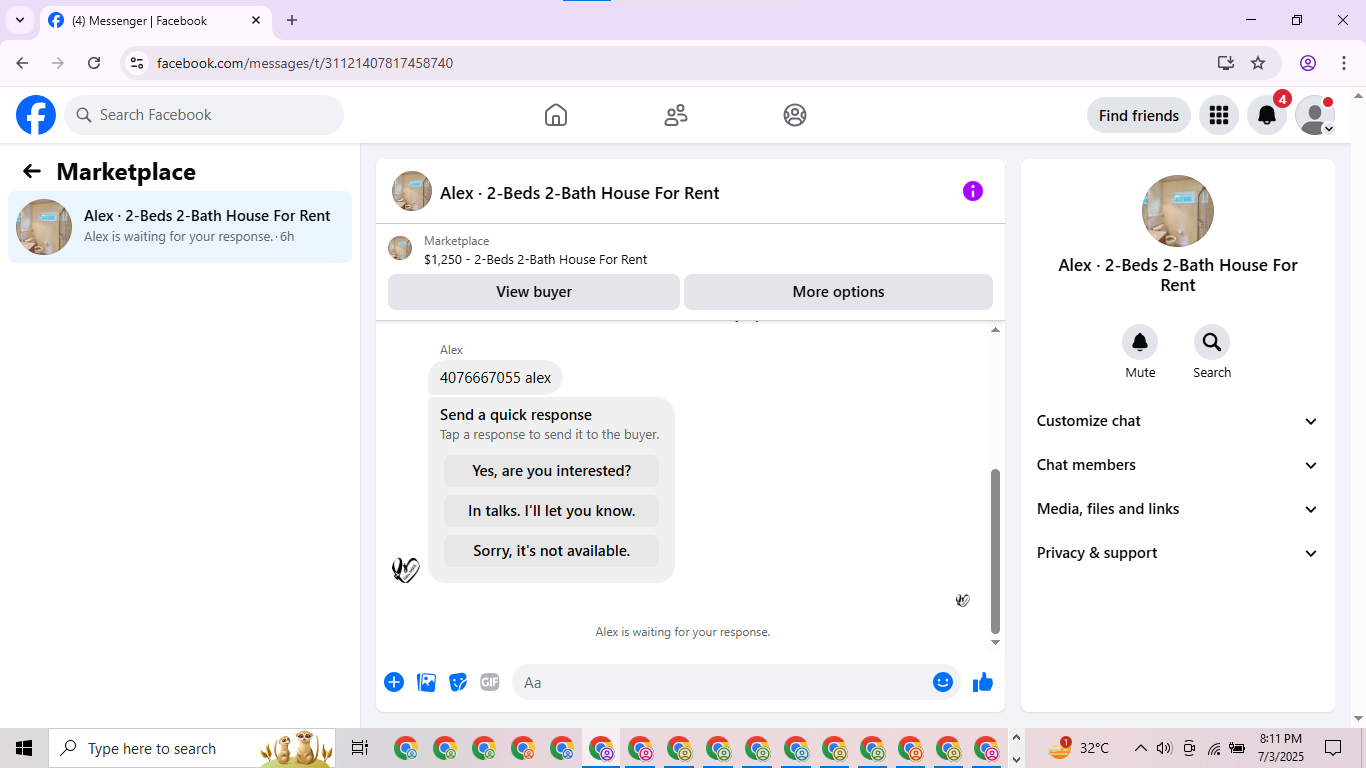Click the back arrow beside Marketplace
This screenshot has height=768, width=1366.
click(32, 171)
